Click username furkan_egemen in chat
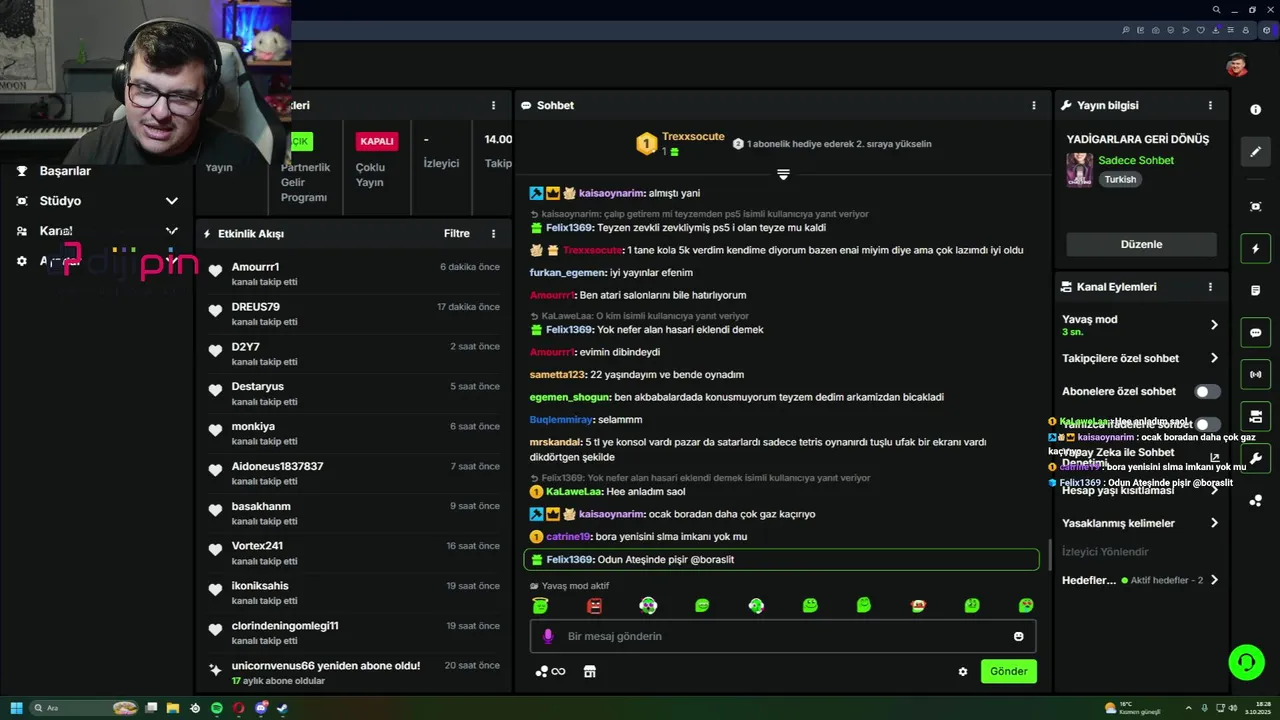The height and width of the screenshot is (720, 1280). [568, 273]
